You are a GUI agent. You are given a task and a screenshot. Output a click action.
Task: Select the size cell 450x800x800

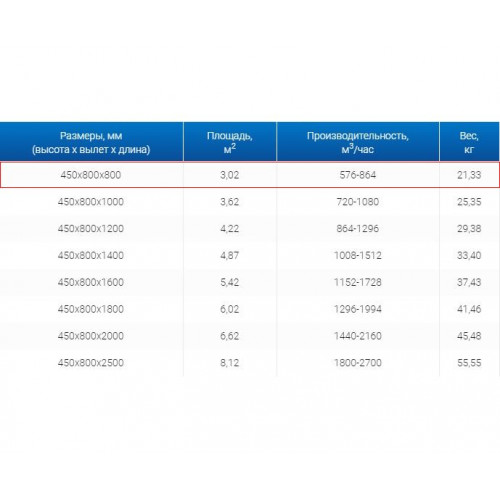(91, 175)
